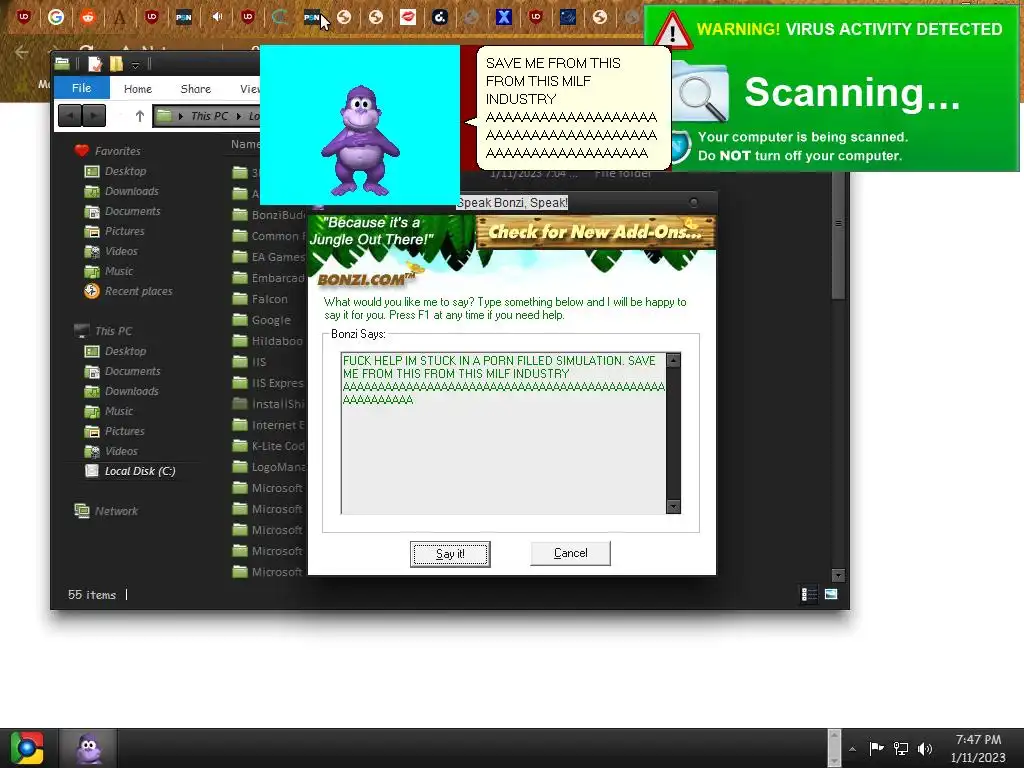Select the Hildaboo folder row

pyautogui.click(x=269, y=341)
